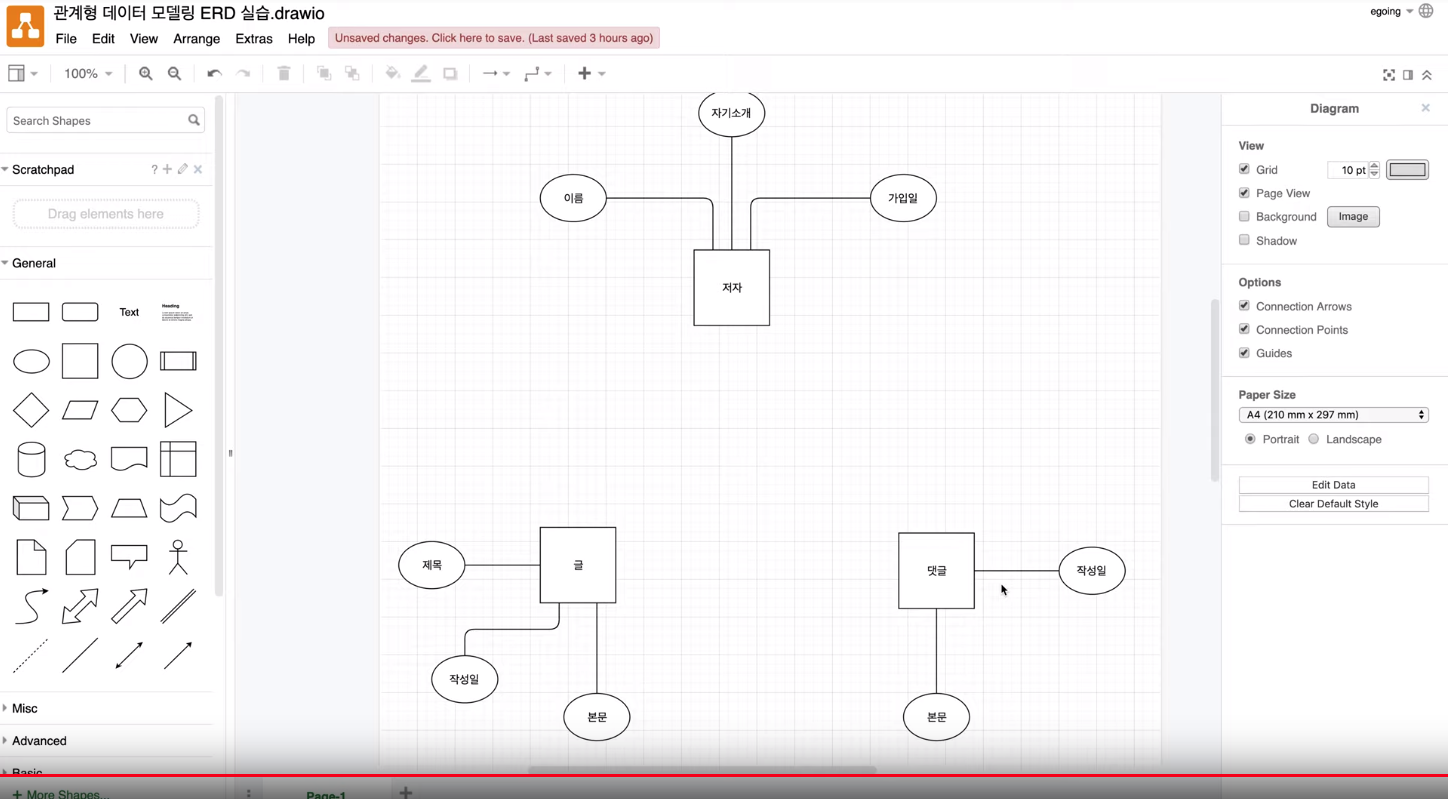Enable the Shadow checkbox
1448x799 pixels.
[x=1244, y=240]
